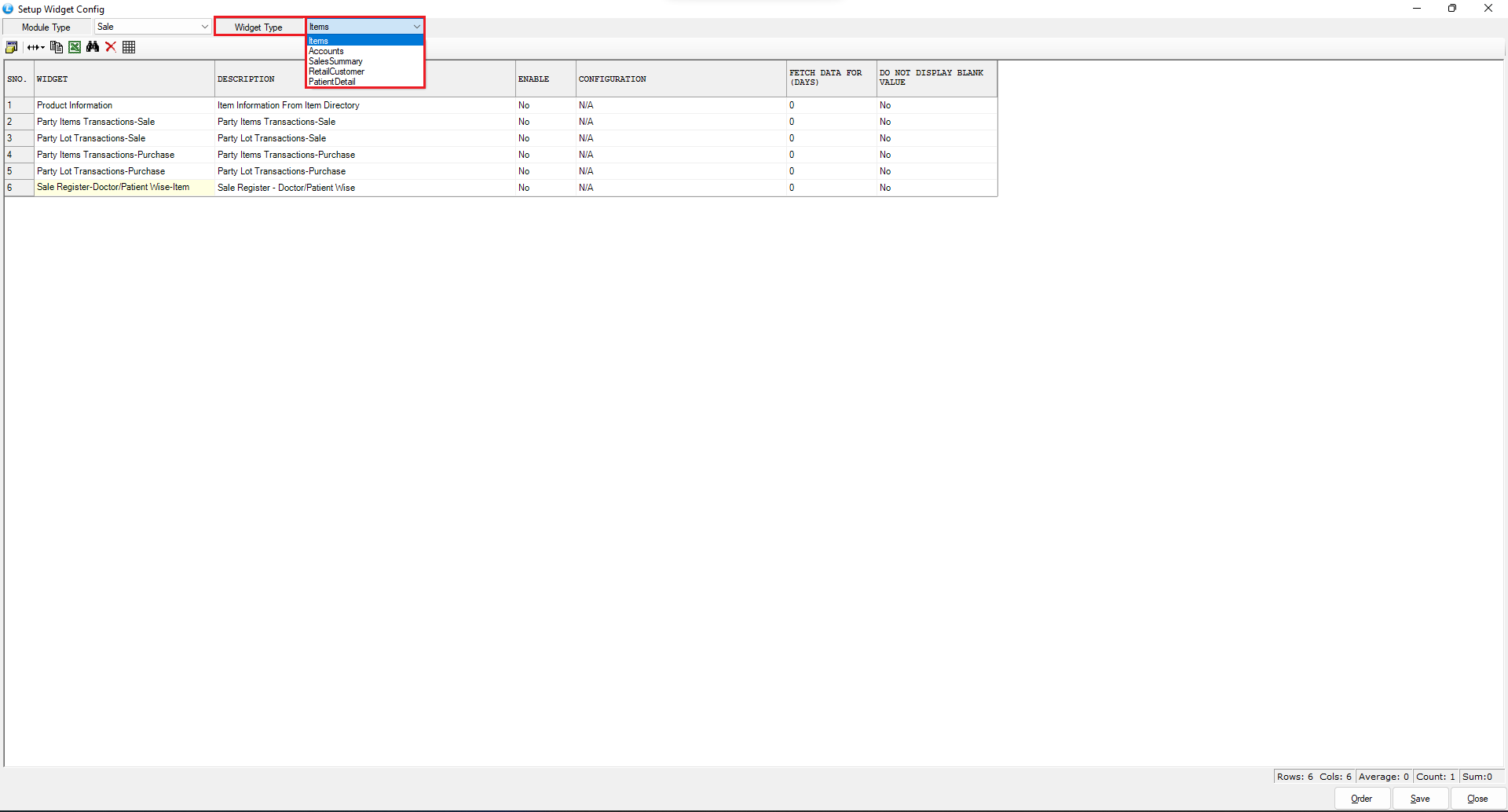This screenshot has height=812, width=1508.
Task: Click the grid view toolbar icon
Action: click(129, 47)
